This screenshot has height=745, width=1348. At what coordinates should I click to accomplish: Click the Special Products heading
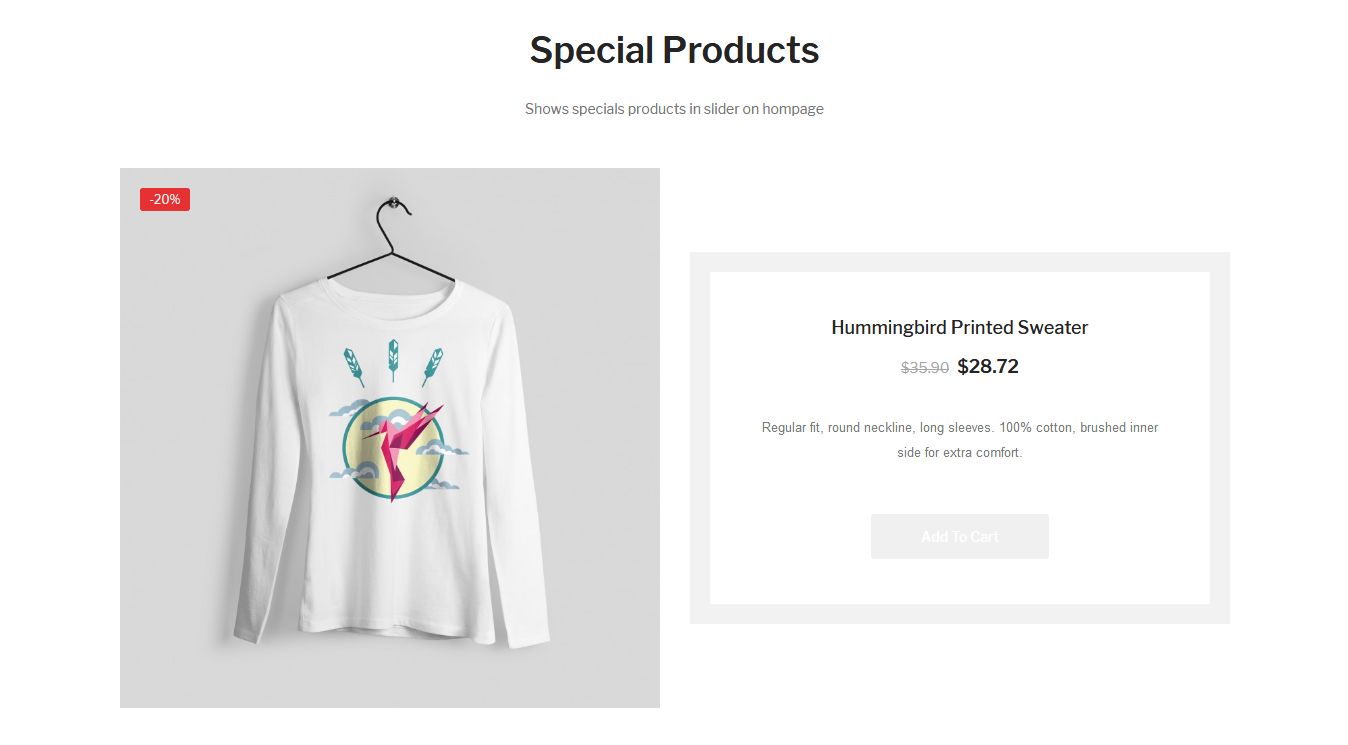(x=674, y=50)
